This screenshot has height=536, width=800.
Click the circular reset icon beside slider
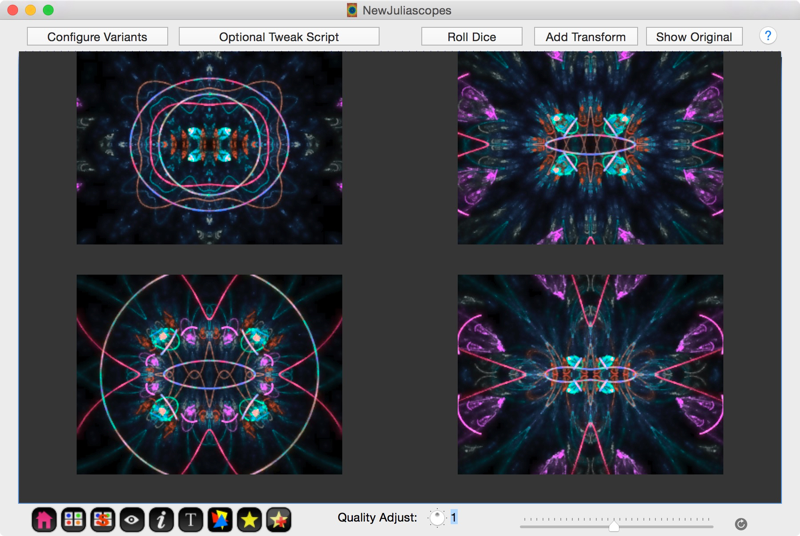(x=741, y=524)
